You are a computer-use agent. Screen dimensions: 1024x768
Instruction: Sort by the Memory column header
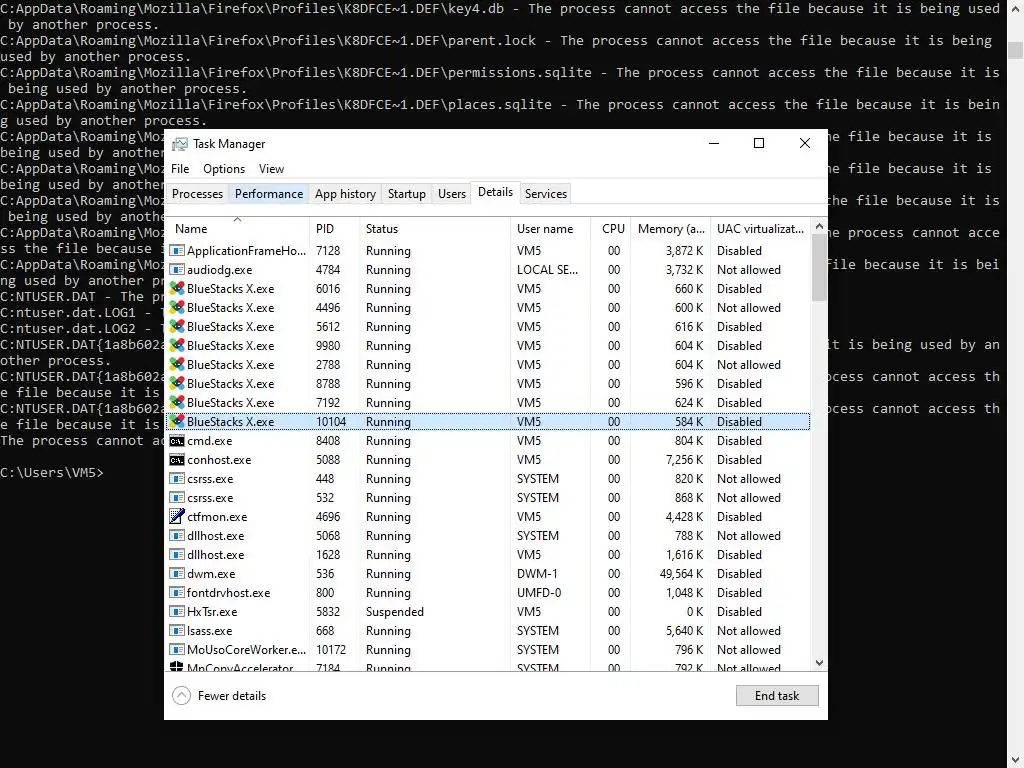[671, 229]
